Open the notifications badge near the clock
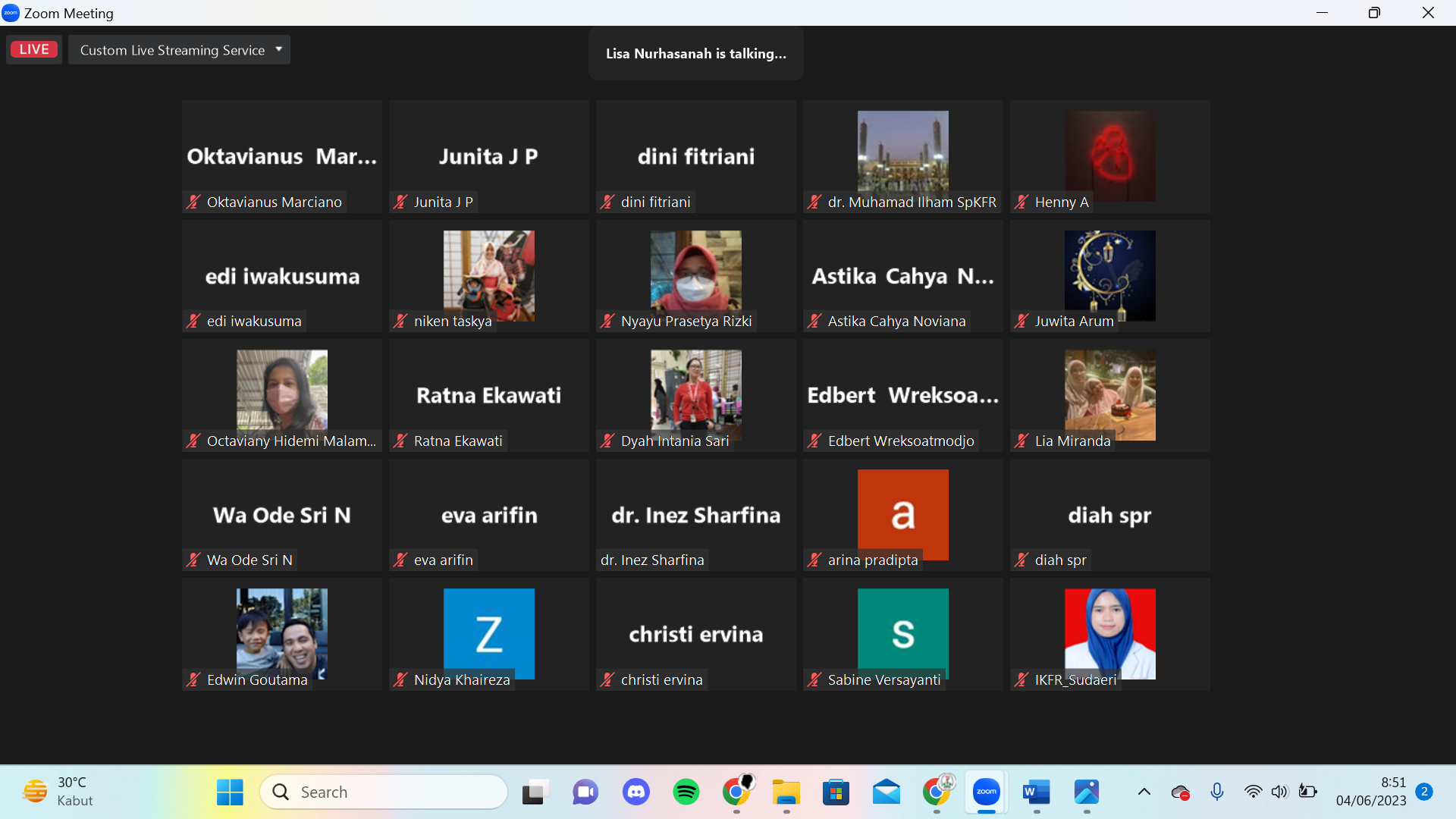Screen dimensions: 1456x819 1424,792
